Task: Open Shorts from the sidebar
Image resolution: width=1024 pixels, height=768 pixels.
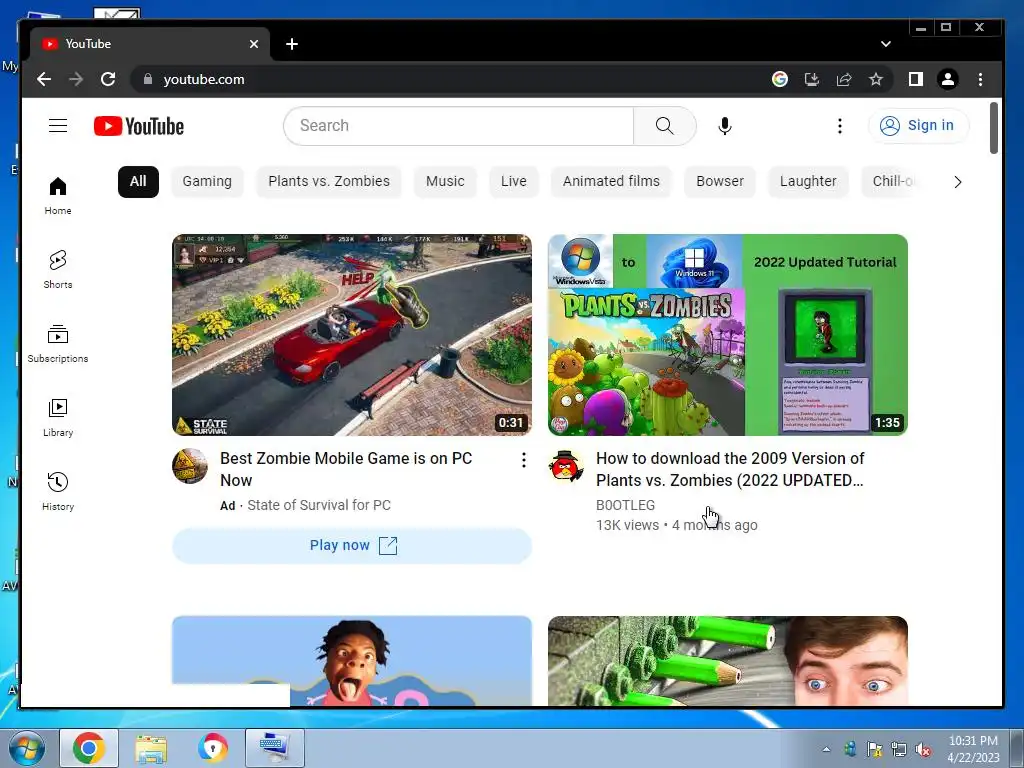Action: click(58, 269)
